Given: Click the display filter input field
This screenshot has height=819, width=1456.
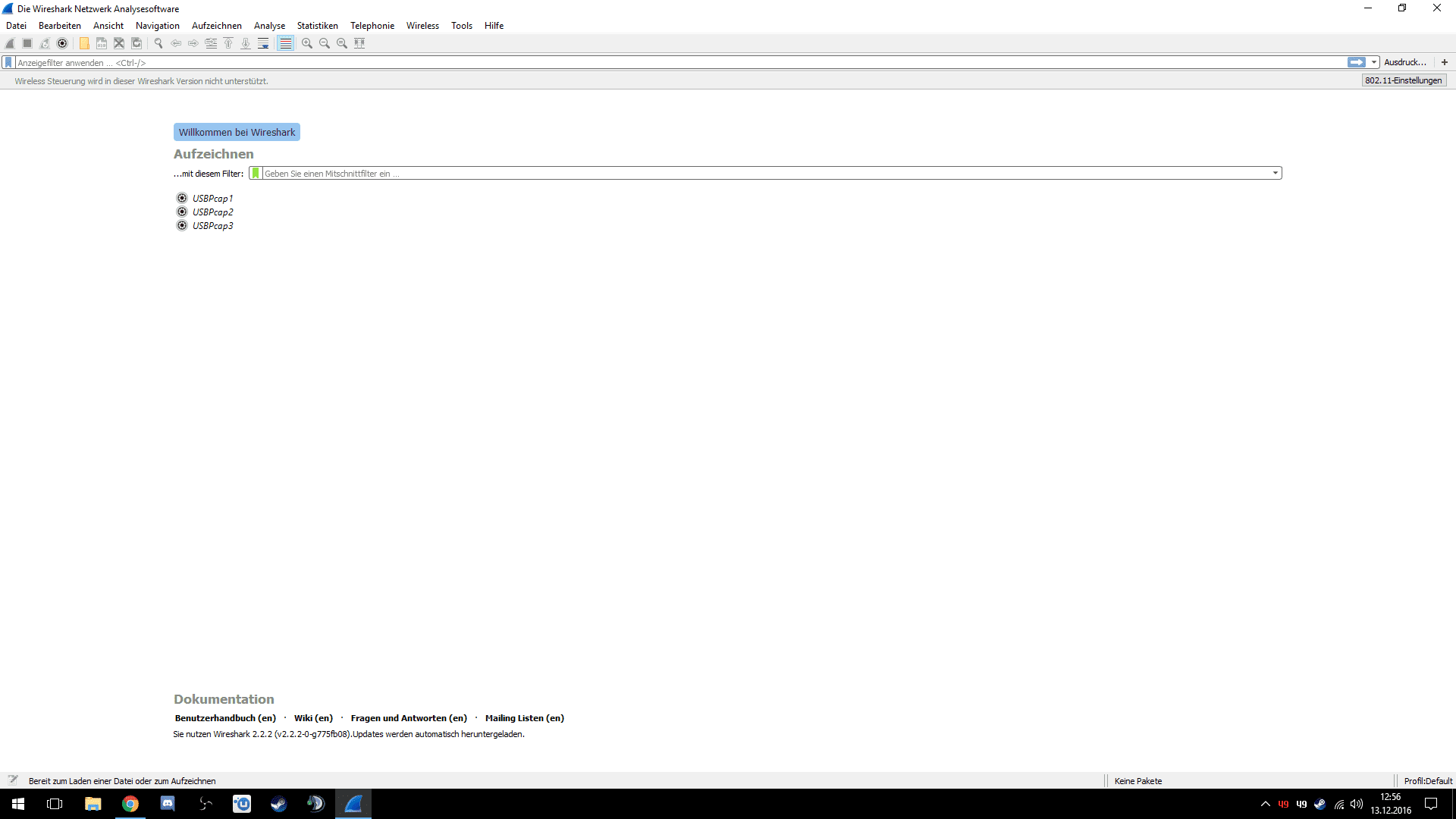Looking at the screenshot, I should [681, 63].
